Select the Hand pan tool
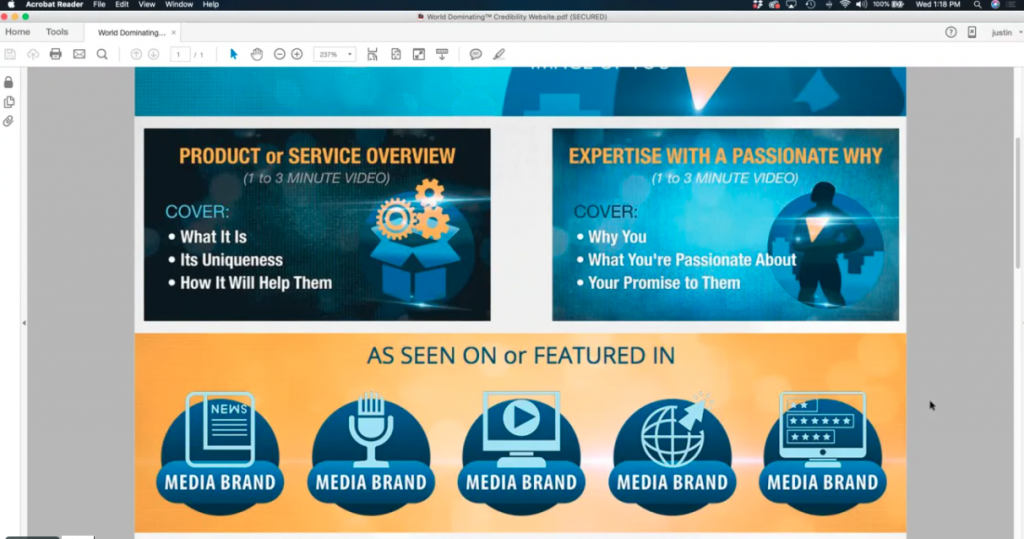 point(257,54)
